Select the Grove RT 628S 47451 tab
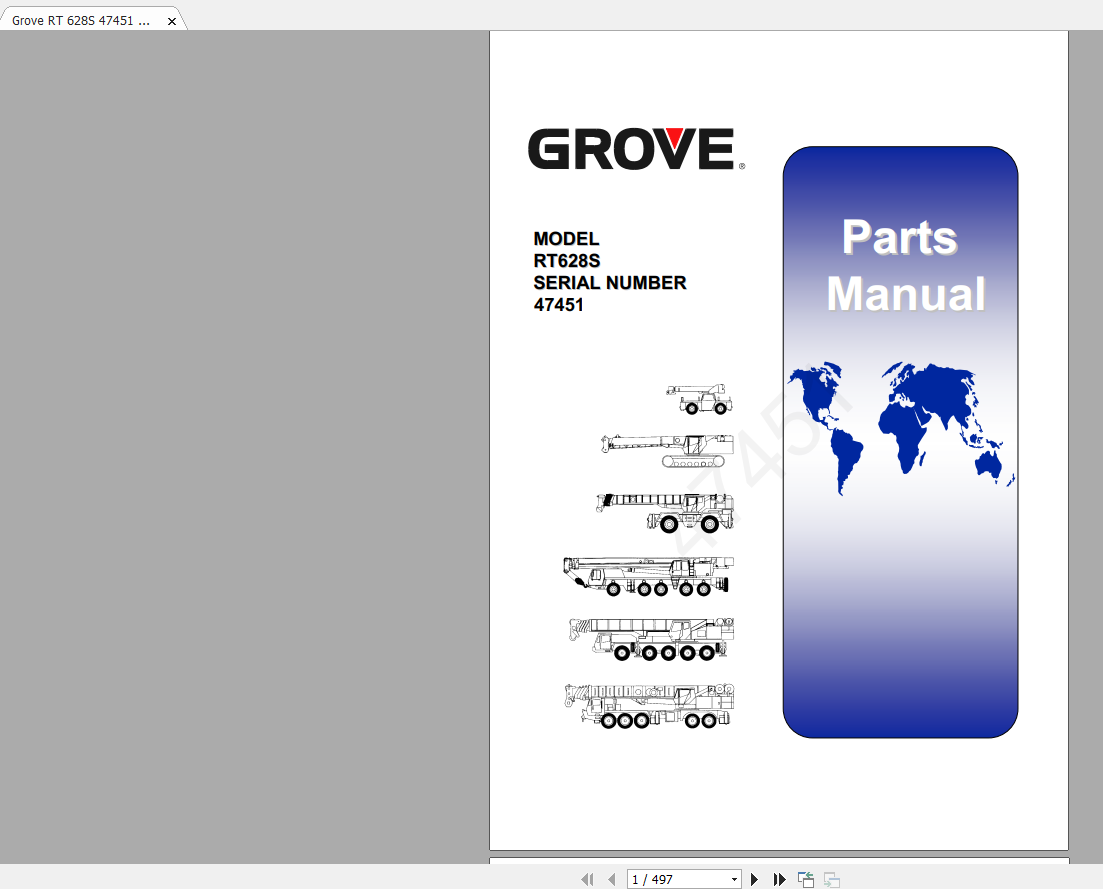1103x889 pixels. [x=82, y=21]
